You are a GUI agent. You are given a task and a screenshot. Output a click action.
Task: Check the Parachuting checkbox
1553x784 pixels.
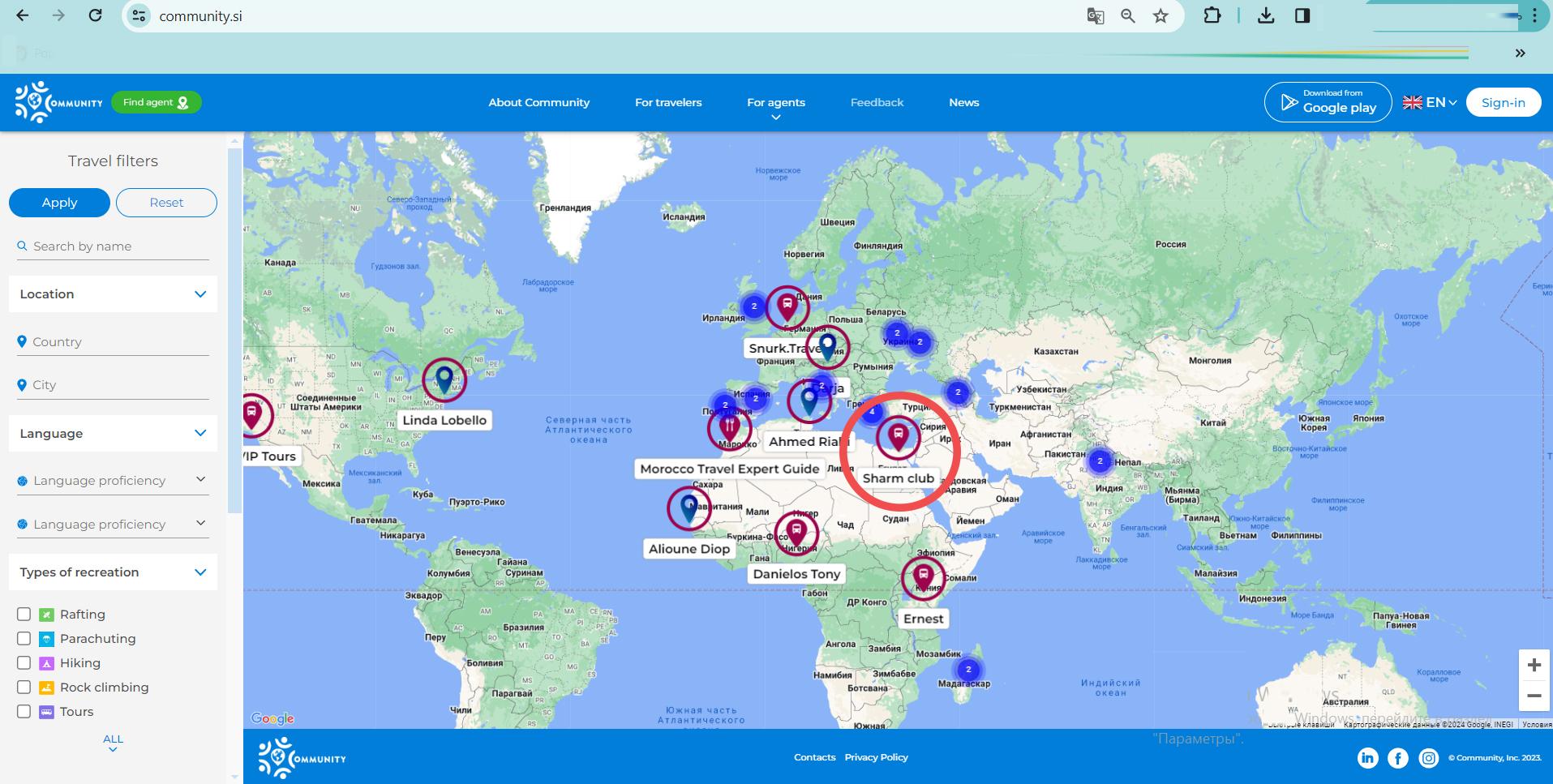click(x=24, y=638)
